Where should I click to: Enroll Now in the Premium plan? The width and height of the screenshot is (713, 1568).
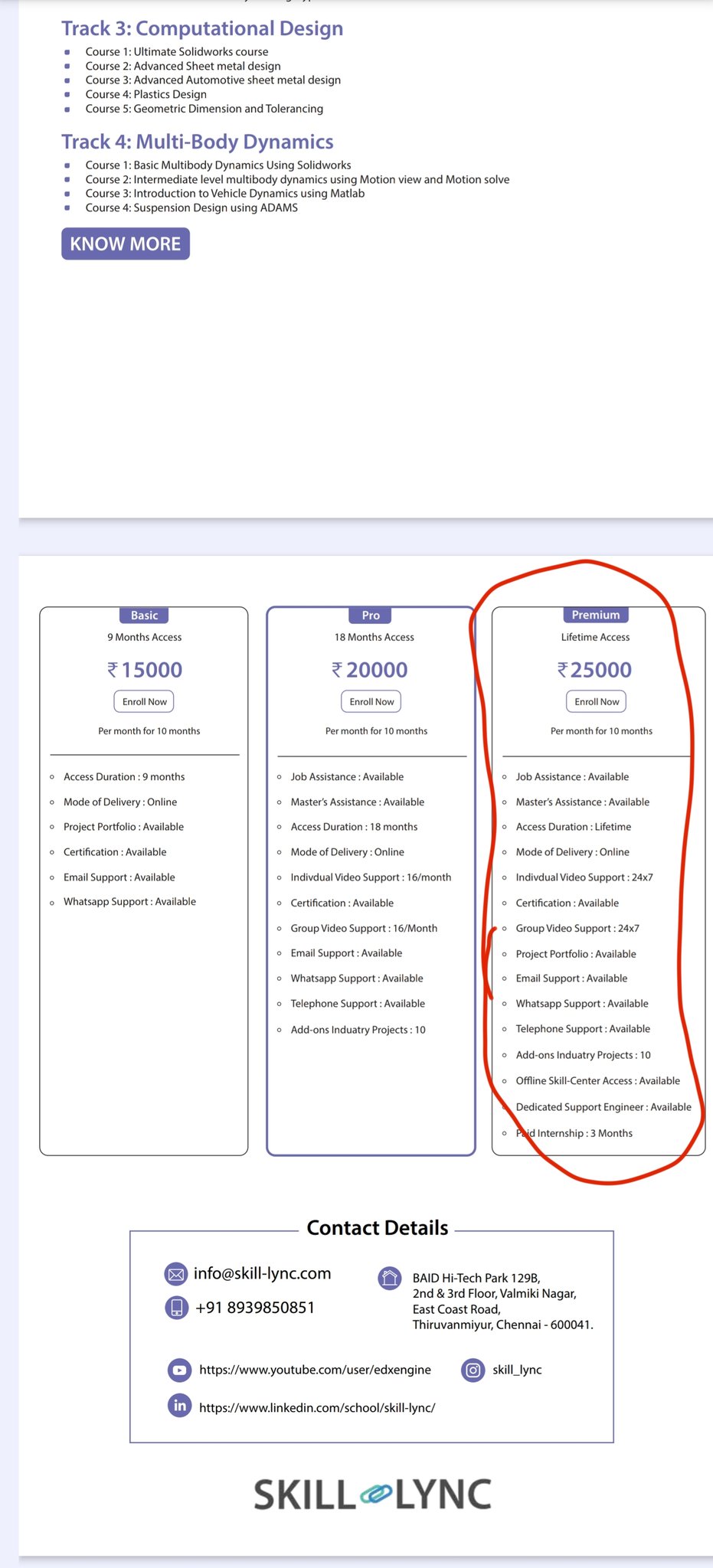[597, 701]
